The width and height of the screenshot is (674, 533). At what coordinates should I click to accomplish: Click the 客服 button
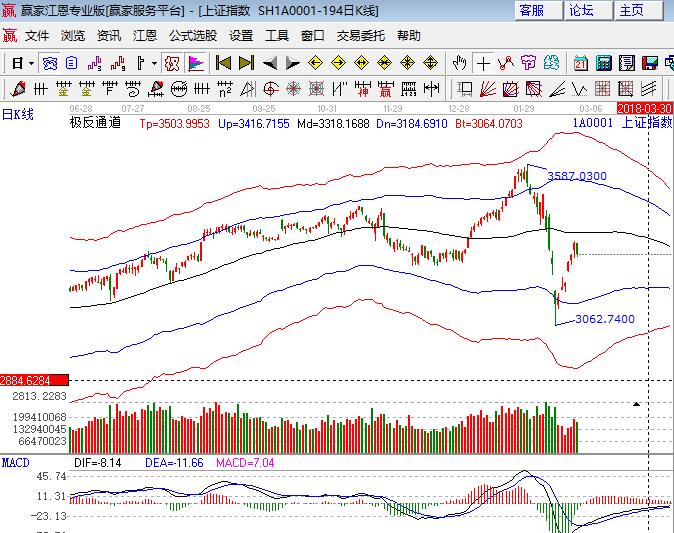tap(531, 10)
